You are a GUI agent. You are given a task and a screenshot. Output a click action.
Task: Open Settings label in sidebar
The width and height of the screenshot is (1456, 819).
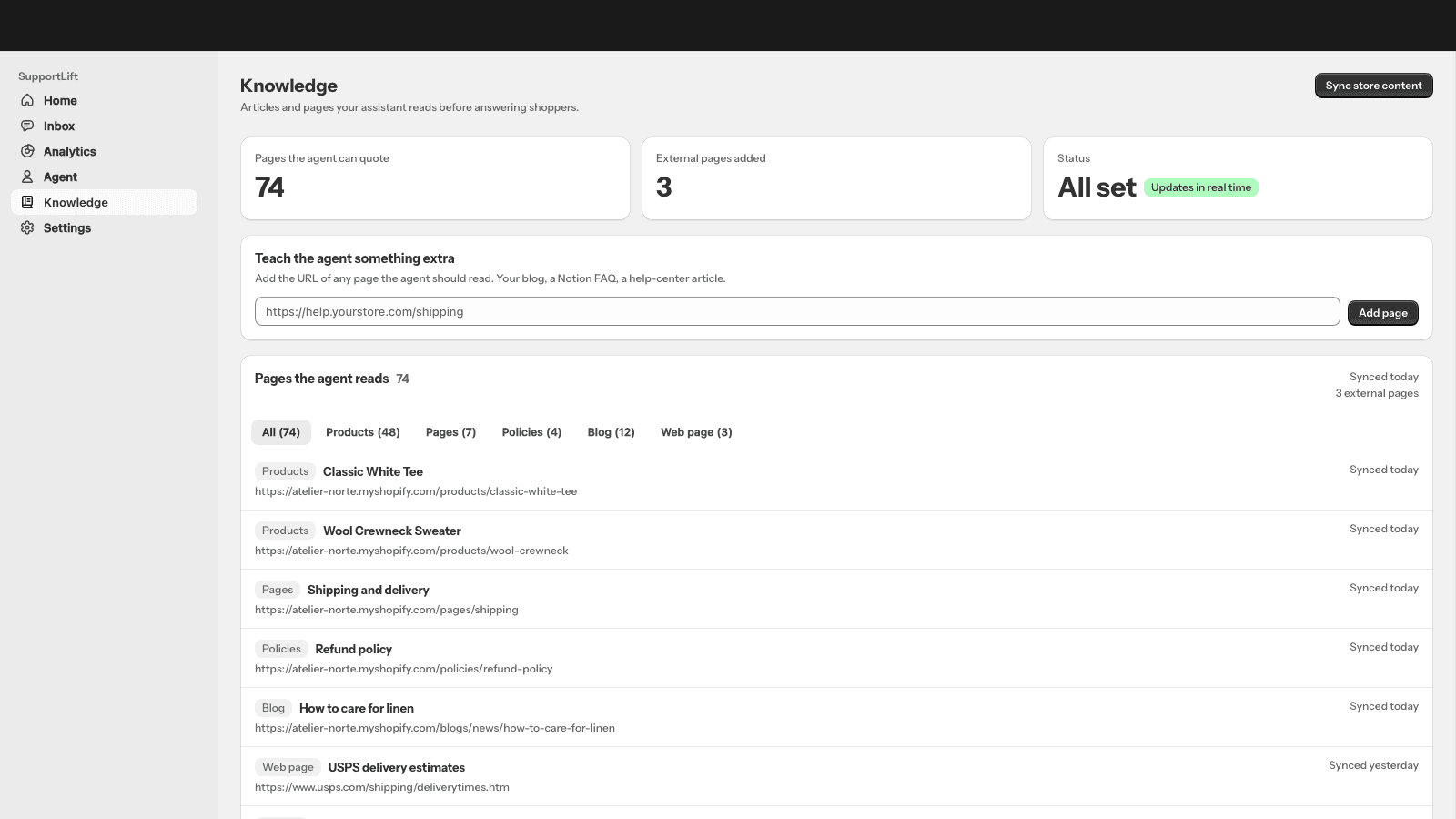67,227
